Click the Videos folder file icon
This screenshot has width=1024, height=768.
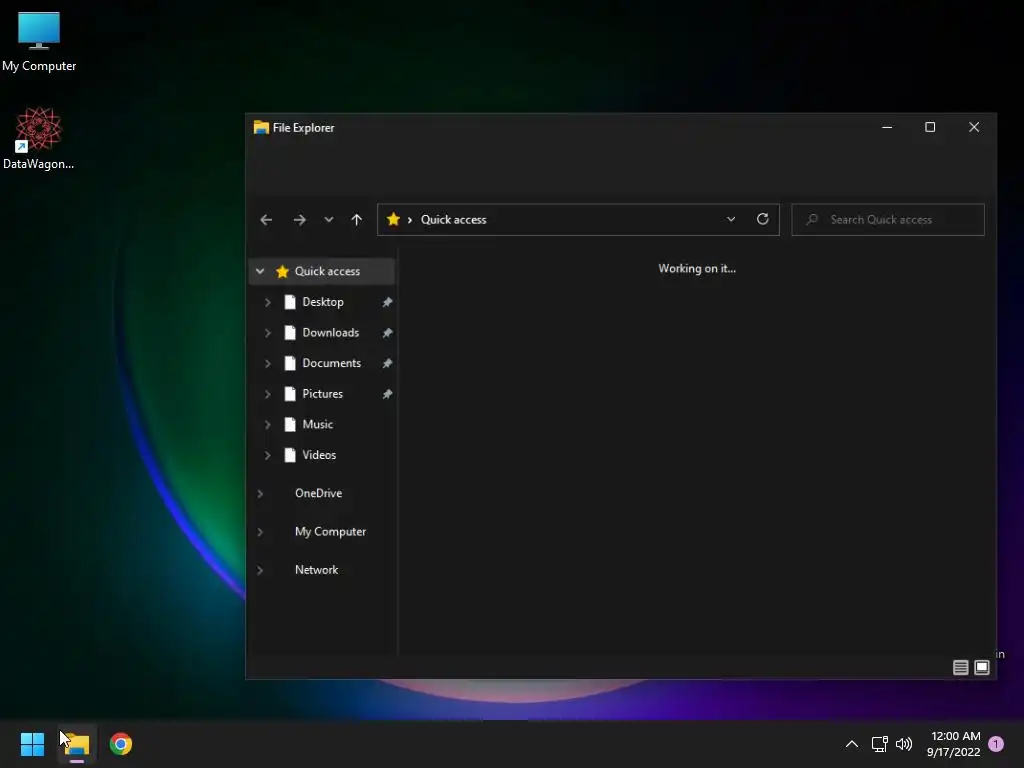pos(290,455)
